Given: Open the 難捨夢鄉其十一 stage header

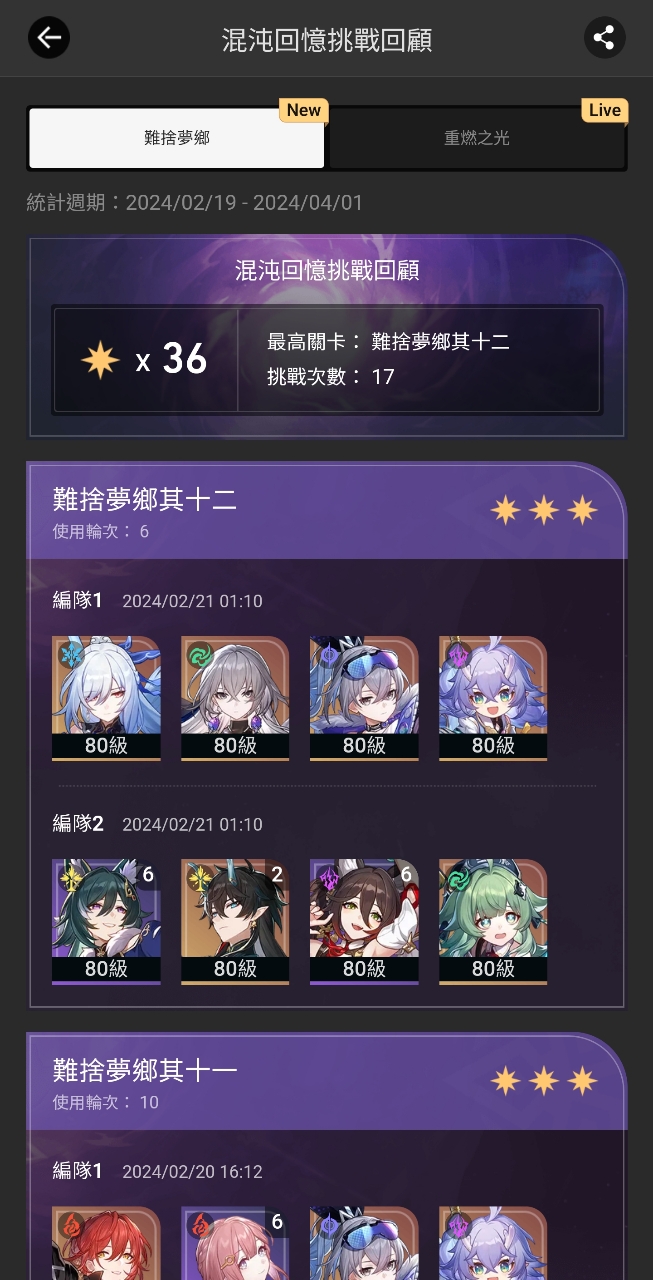Looking at the screenshot, I should coord(326,1082).
